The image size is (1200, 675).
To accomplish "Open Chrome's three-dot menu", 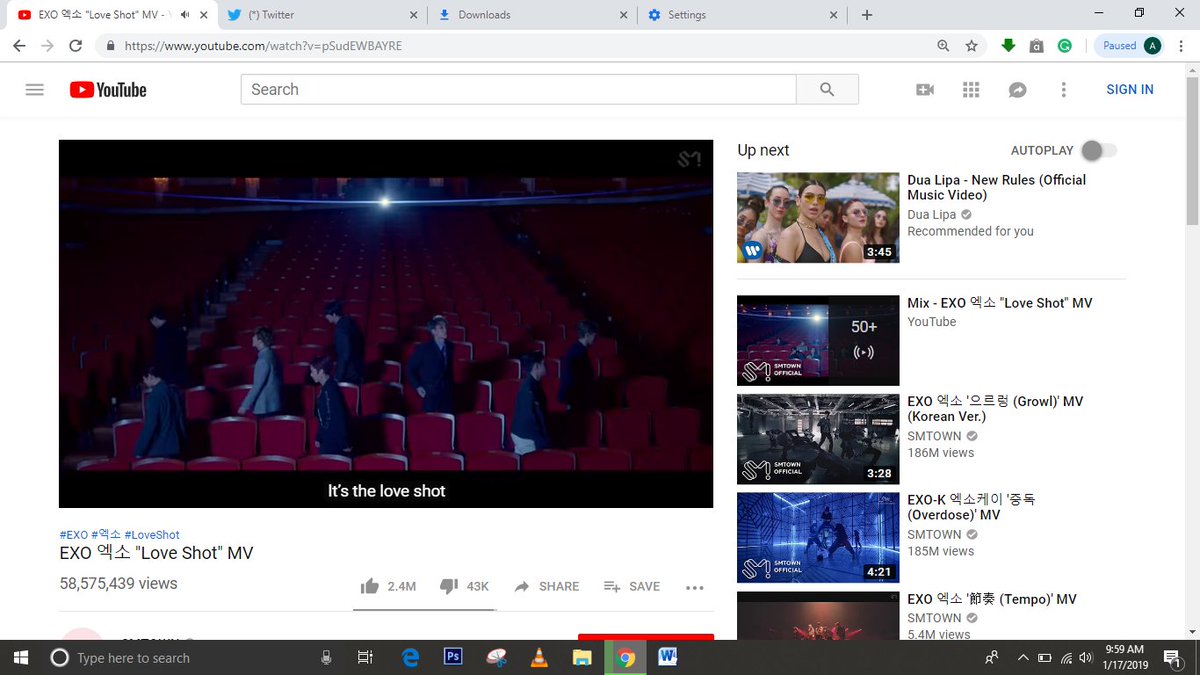I will coord(1181,46).
